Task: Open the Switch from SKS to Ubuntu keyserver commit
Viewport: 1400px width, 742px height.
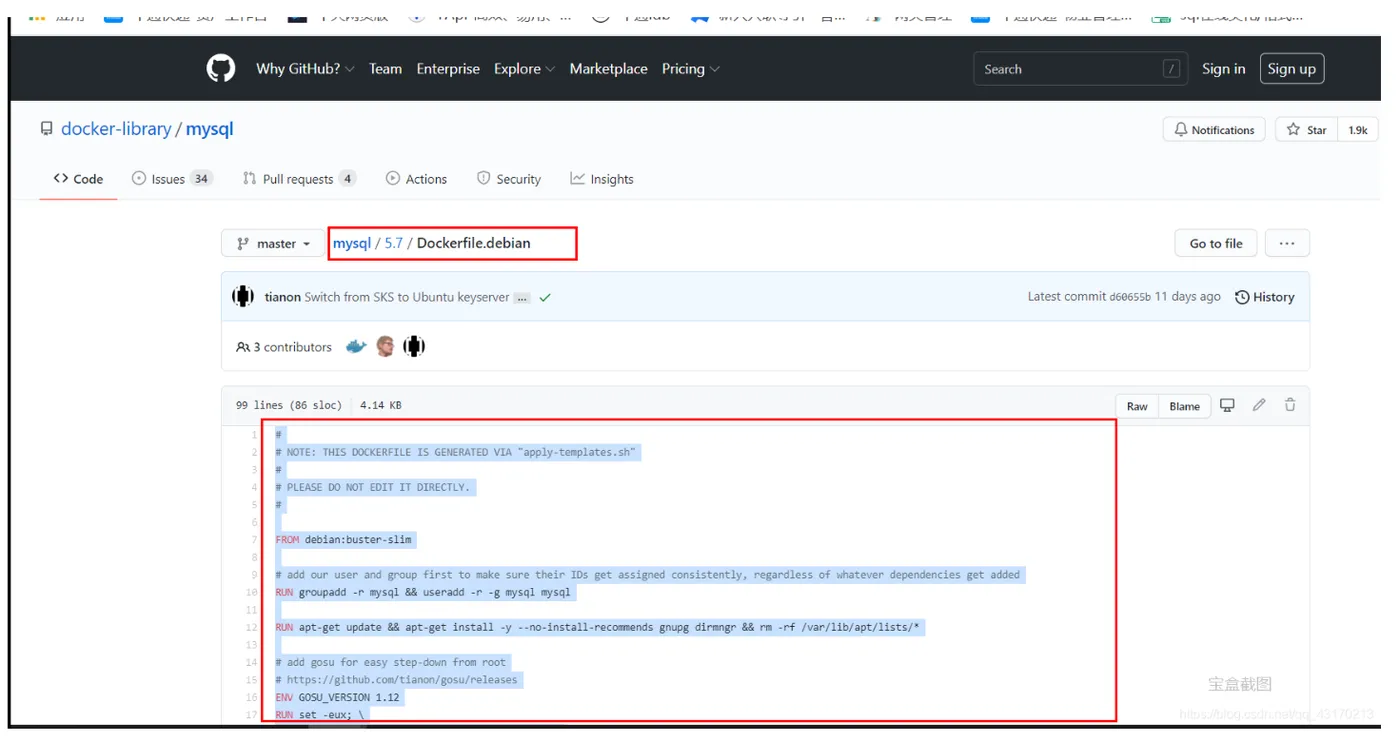Action: 407,297
